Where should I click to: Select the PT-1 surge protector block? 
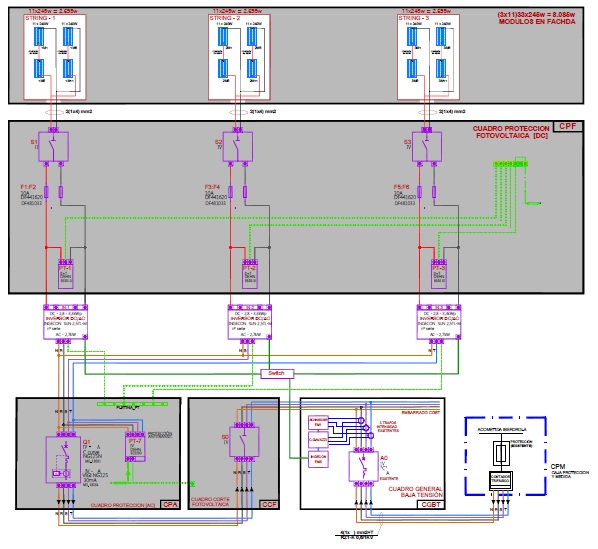click(66, 274)
